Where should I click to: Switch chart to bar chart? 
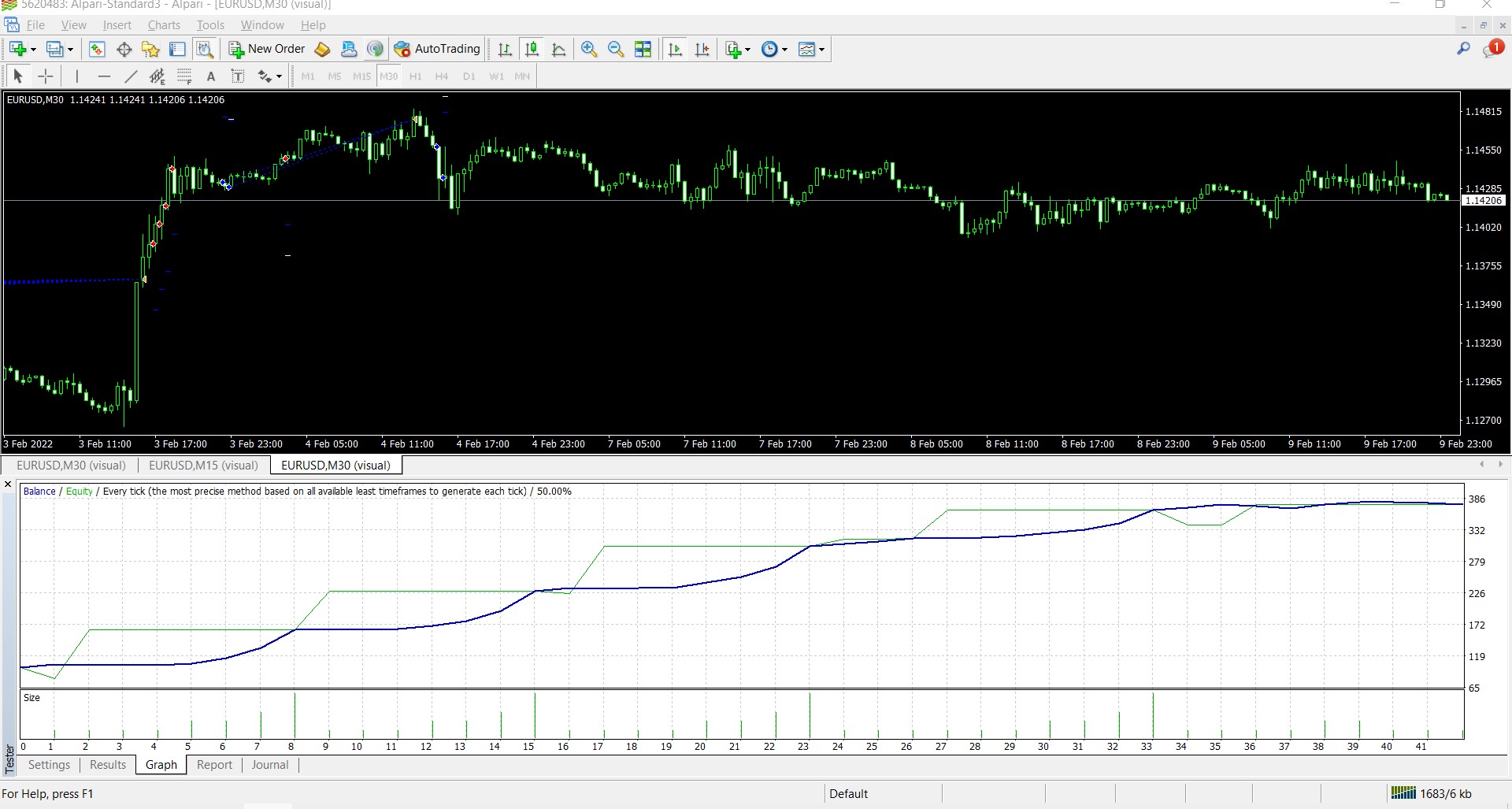point(505,49)
